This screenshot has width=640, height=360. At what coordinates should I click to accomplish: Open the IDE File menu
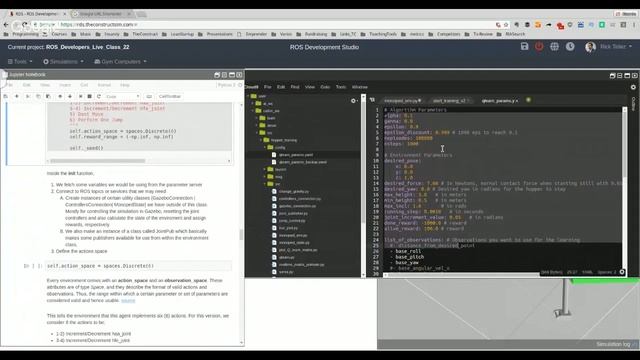pos(267,87)
